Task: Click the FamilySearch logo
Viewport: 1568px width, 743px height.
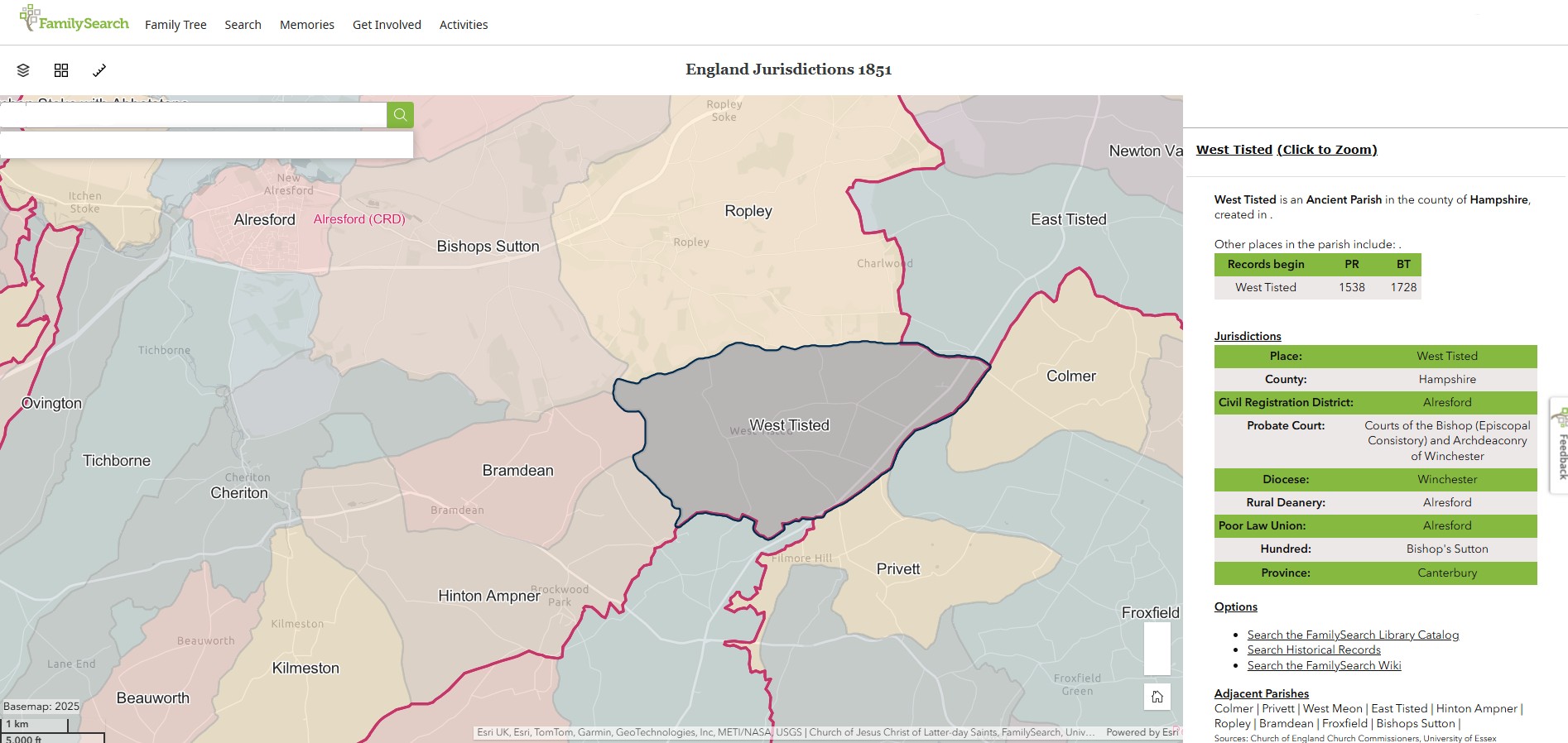Action: point(75,20)
